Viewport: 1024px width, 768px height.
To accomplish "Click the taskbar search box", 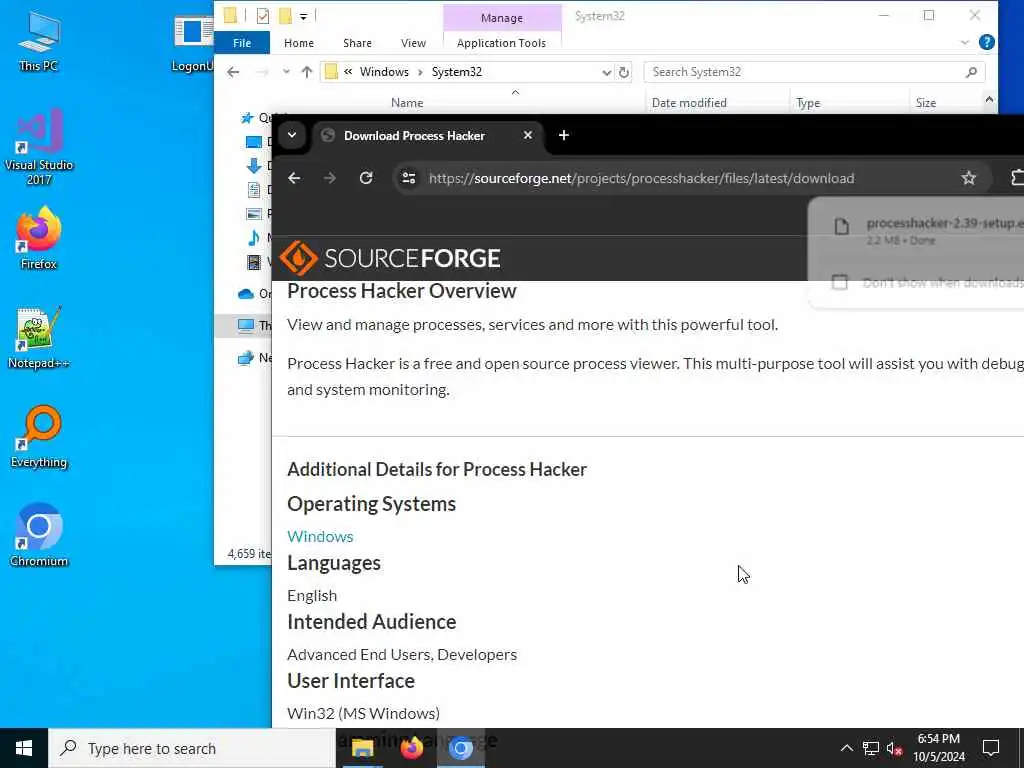I will pyautogui.click(x=191, y=748).
